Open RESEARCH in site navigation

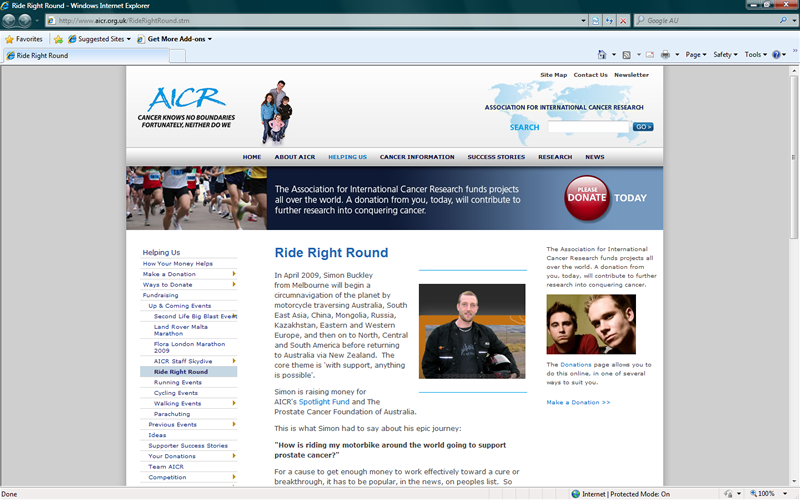(555, 157)
